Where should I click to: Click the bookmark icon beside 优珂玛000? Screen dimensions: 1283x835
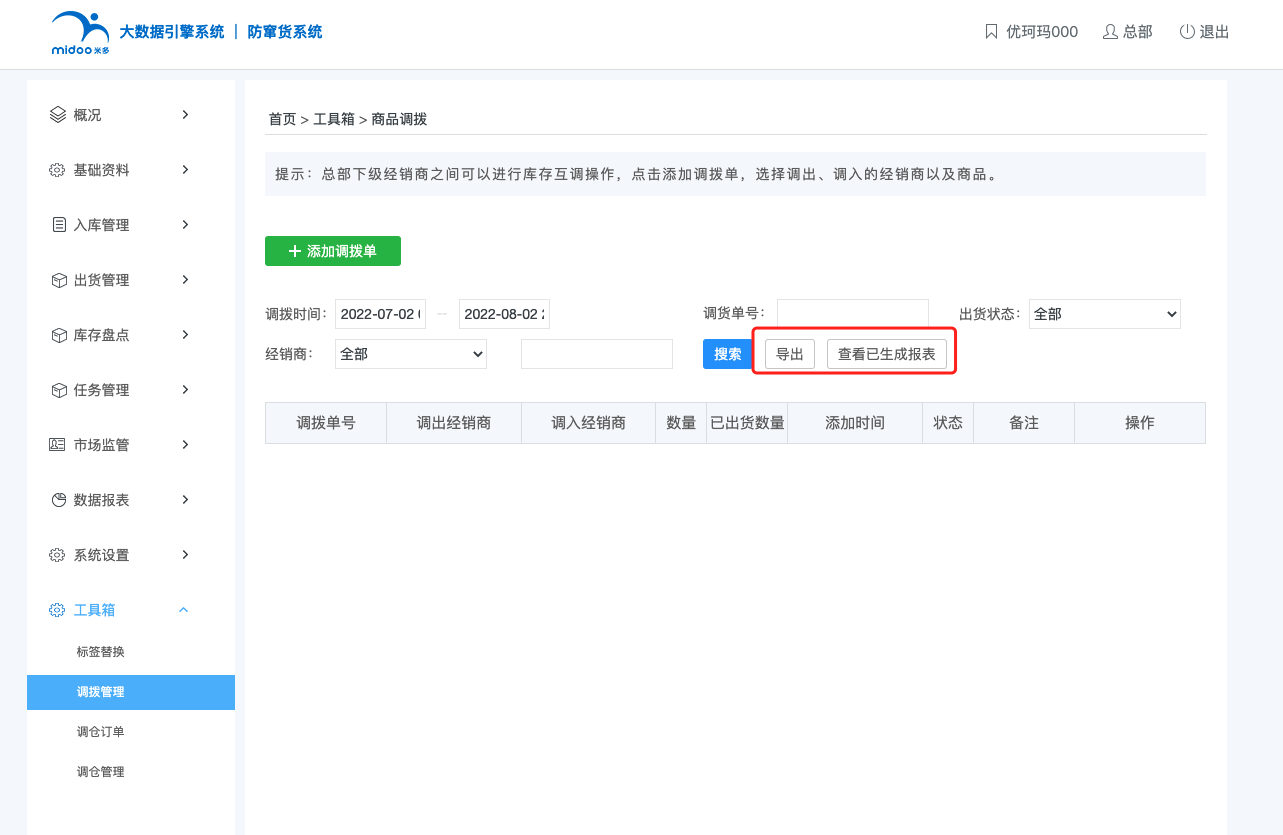(x=991, y=32)
